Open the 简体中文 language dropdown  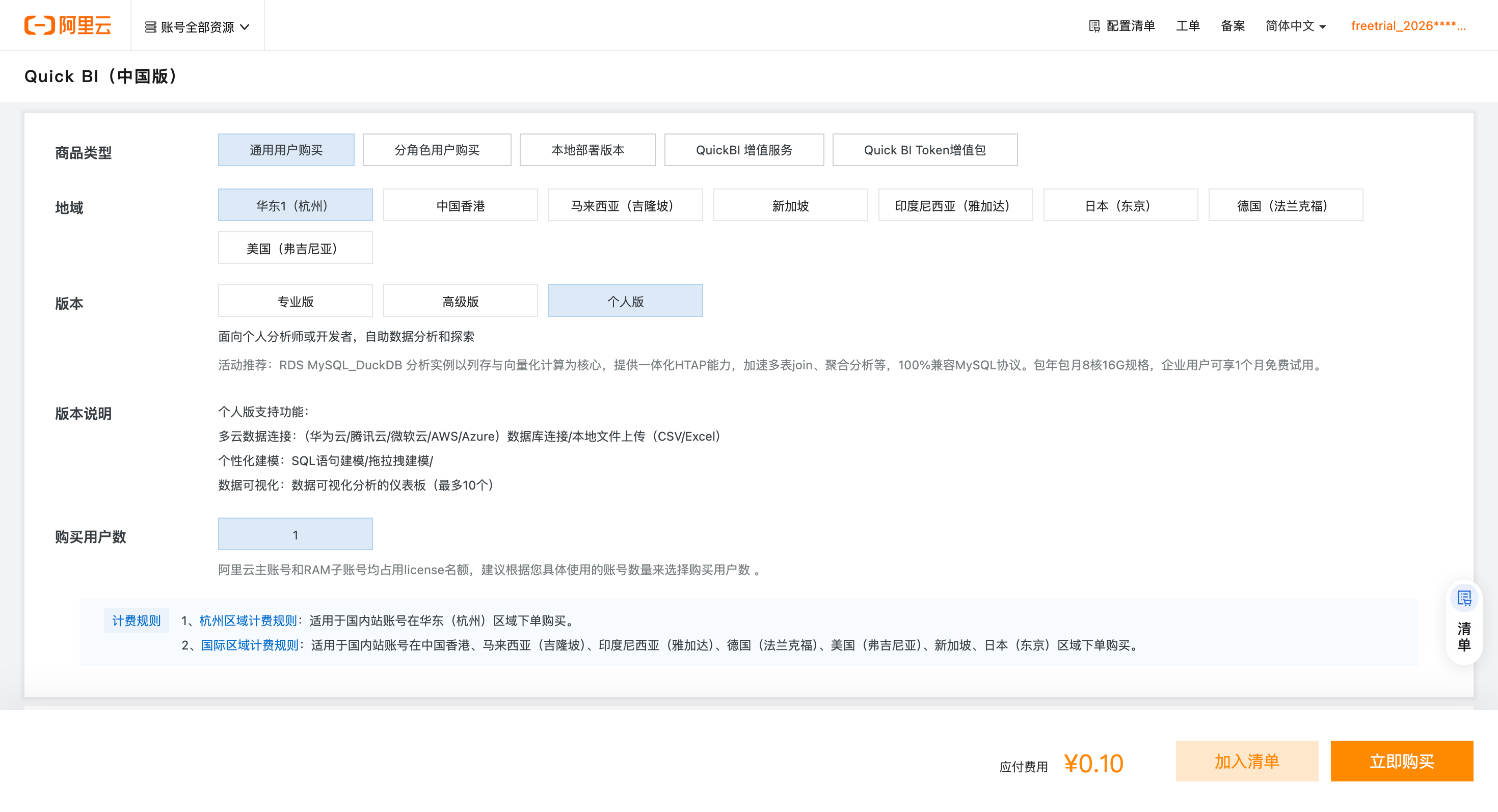click(1295, 26)
